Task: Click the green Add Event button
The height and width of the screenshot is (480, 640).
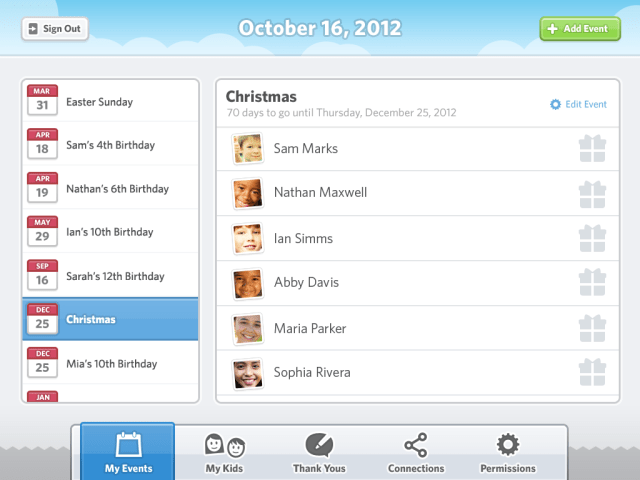Action: [580, 29]
